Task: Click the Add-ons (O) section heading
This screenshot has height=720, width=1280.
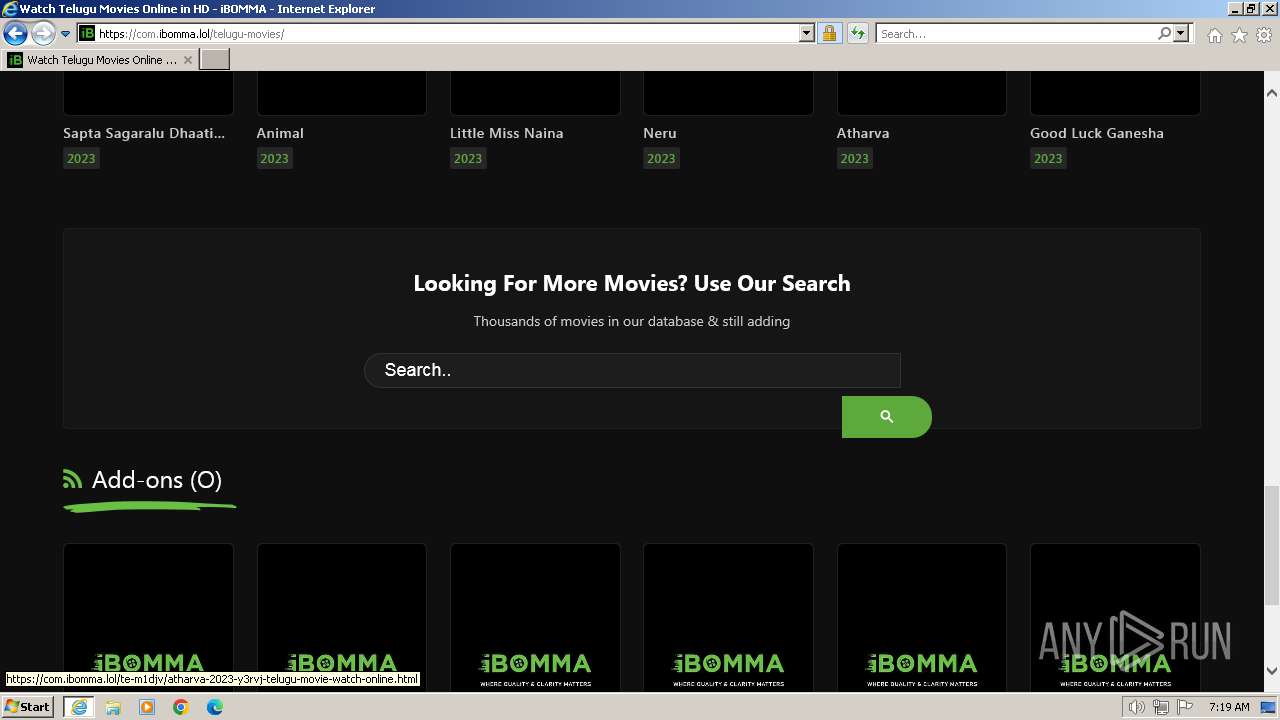Action: 157,480
